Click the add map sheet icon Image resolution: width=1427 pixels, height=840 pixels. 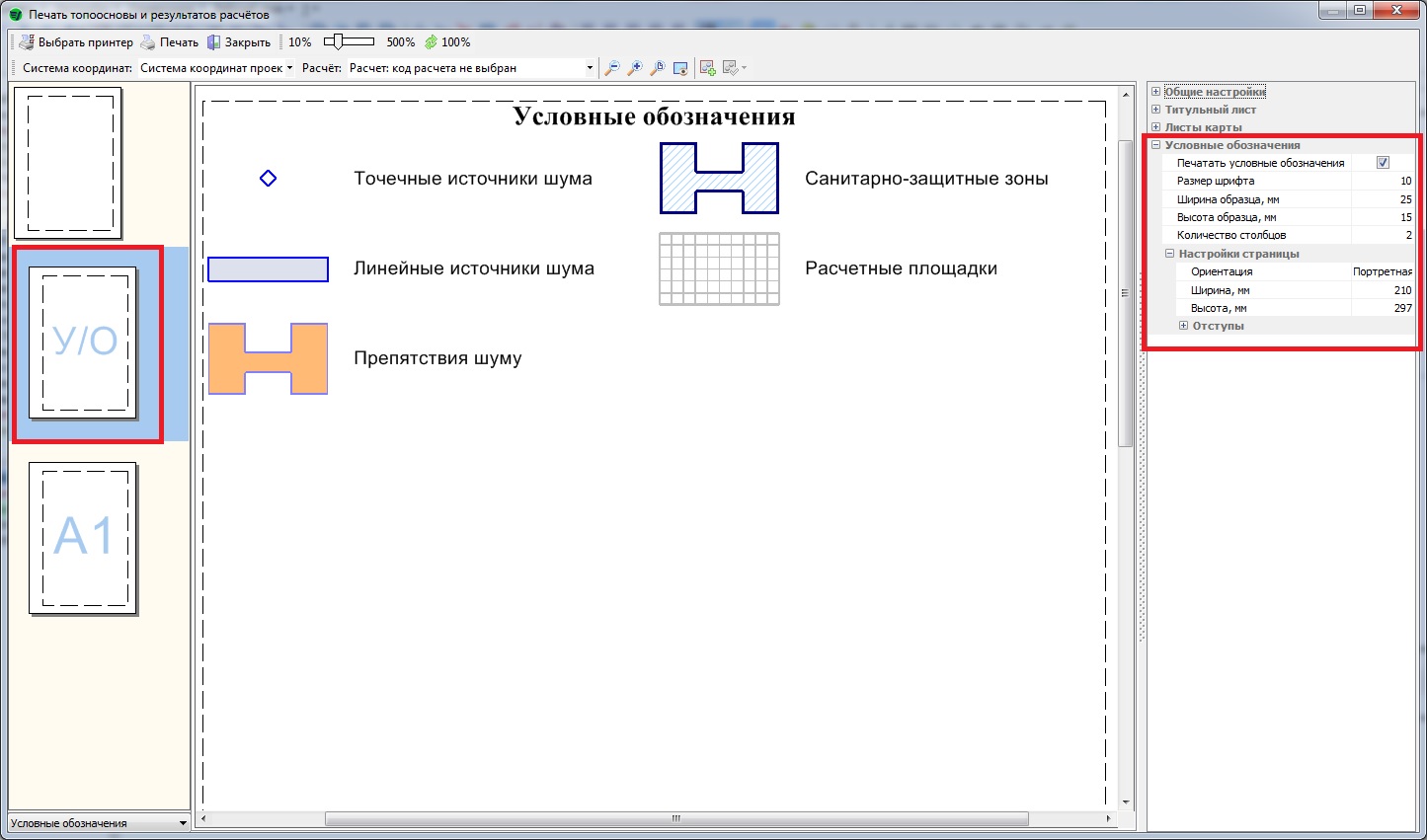[707, 68]
